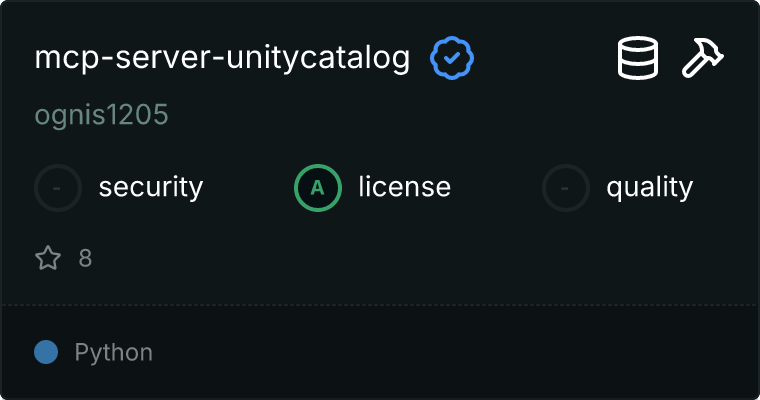Click the hammer tools icon

click(x=703, y=59)
